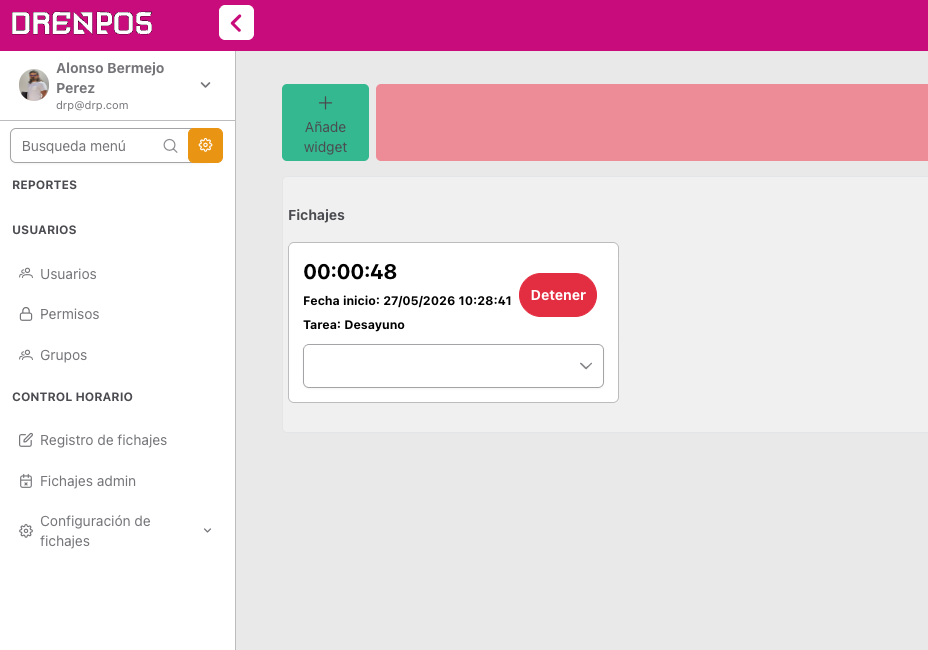Viewport: 928px width, 650px height.
Task: Collapse sidebar with back arrow button
Action: point(236,23)
